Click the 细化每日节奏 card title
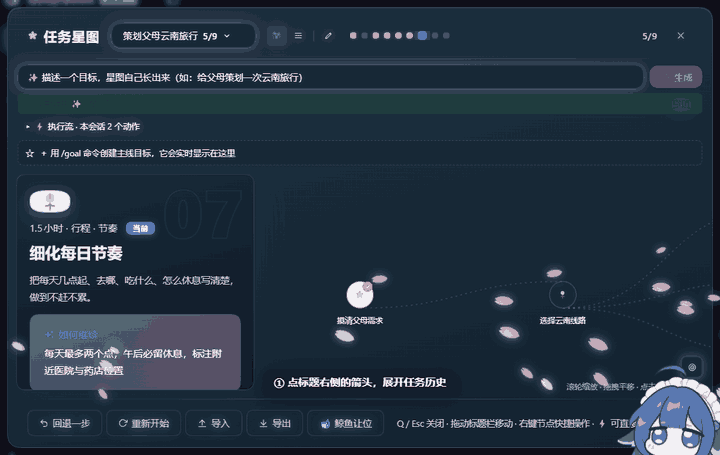The image size is (720, 455). tap(76, 253)
